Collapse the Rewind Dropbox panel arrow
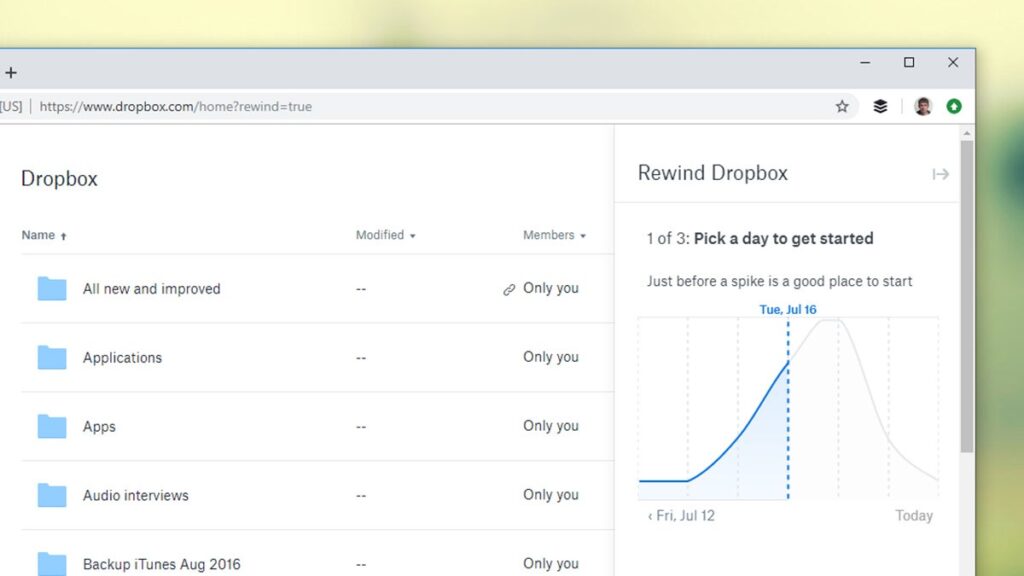Screen dimensions: 1024x576 pyautogui.click(x=940, y=174)
